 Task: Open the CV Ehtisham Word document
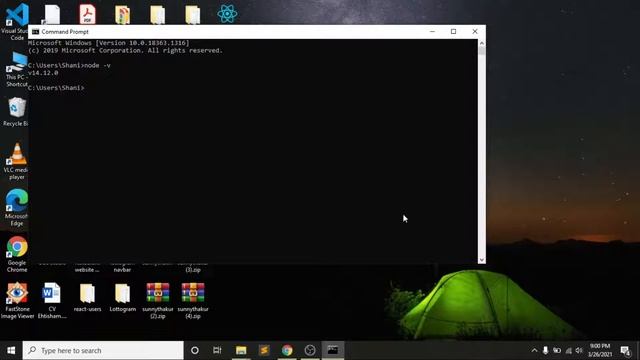52,300
